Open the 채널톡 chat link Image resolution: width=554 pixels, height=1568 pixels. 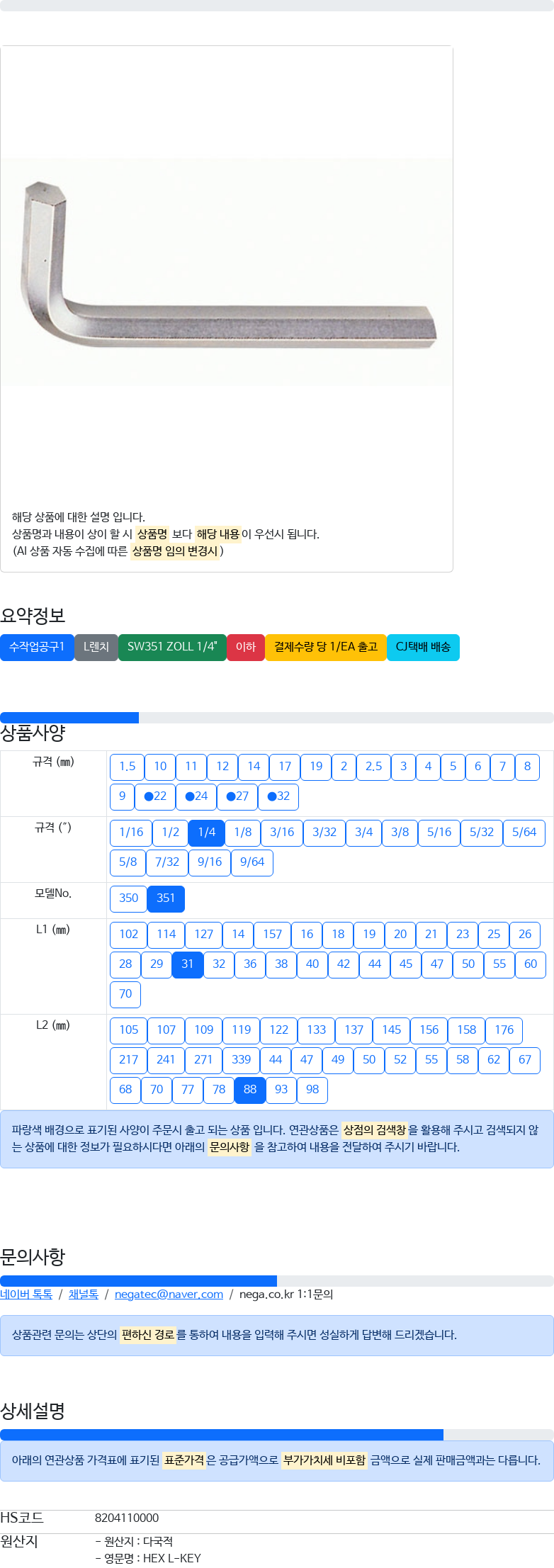click(x=84, y=1294)
